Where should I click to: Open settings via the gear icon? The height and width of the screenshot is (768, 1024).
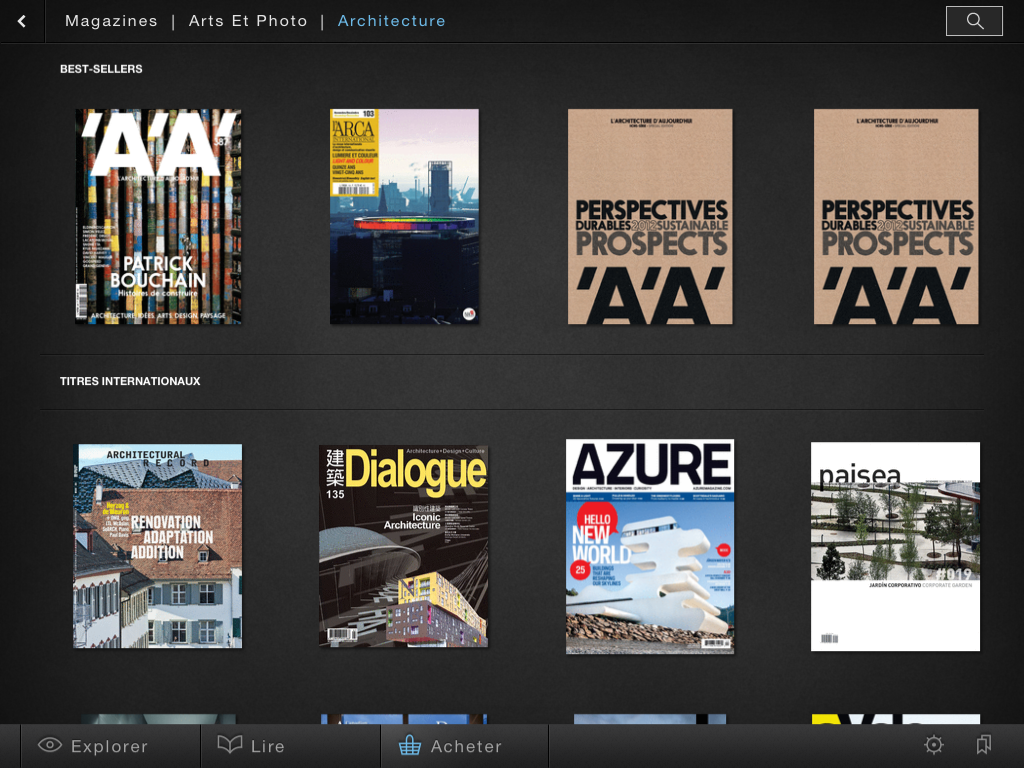point(934,745)
